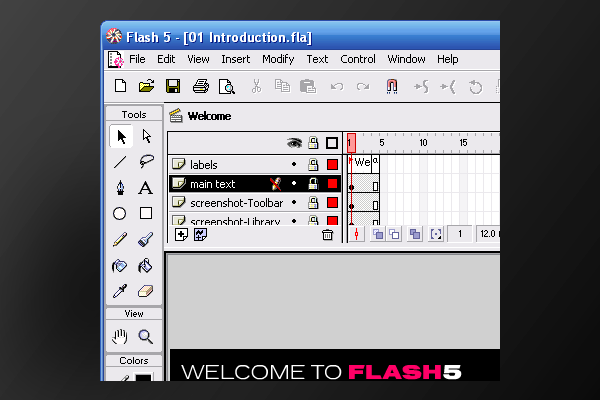Select the Eraser tool
This screenshot has height=400, width=600.
coord(145,292)
